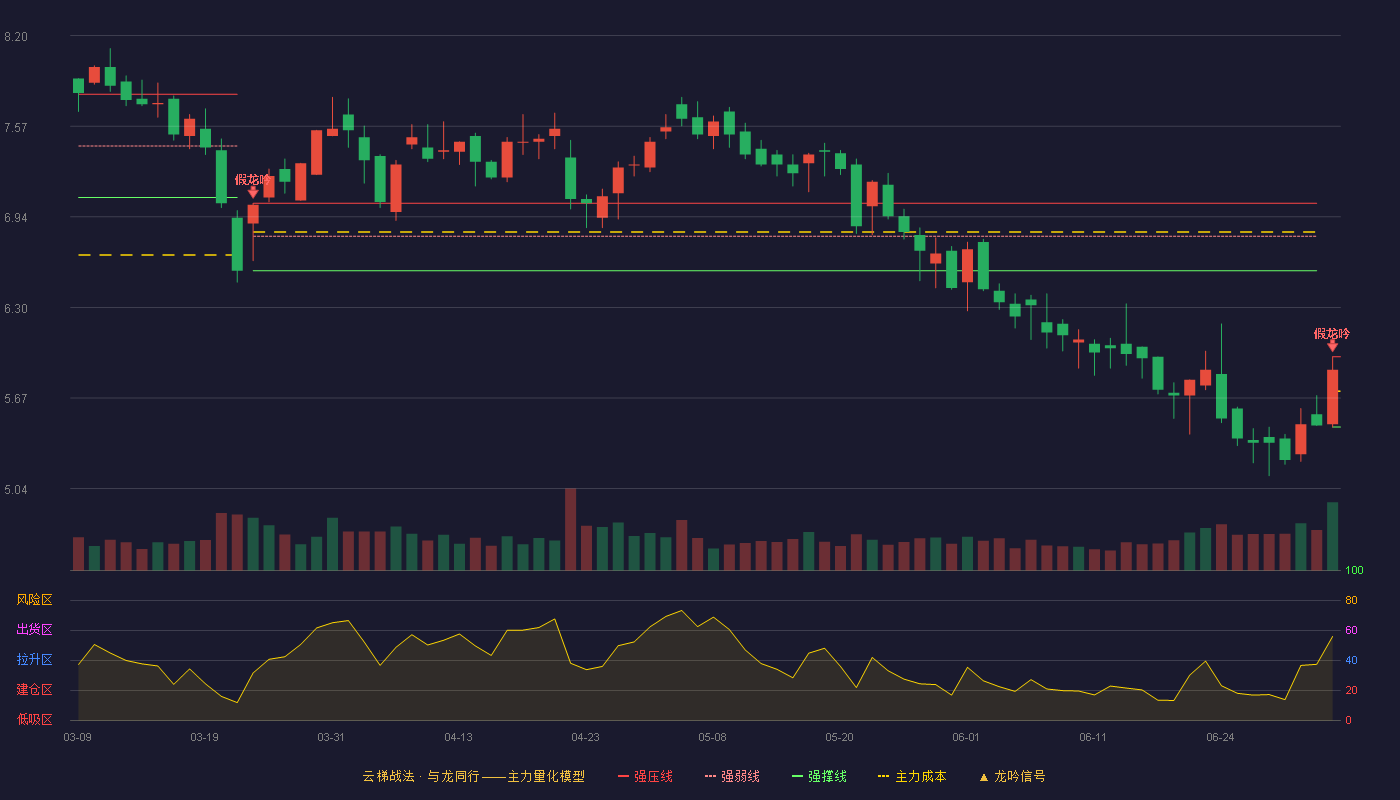Toggle the 主力成本 legend entry
The height and width of the screenshot is (800, 1400).
click(912, 776)
